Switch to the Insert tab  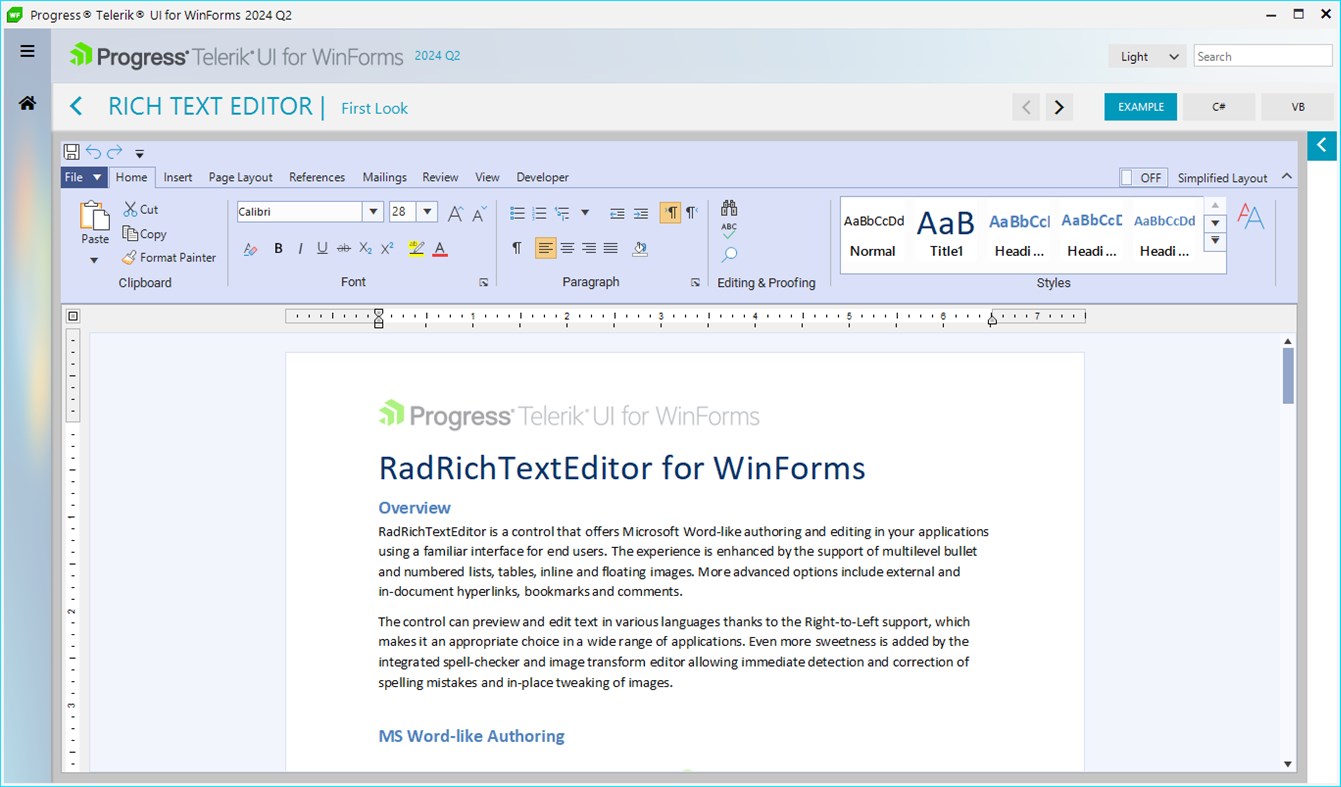coord(178,177)
